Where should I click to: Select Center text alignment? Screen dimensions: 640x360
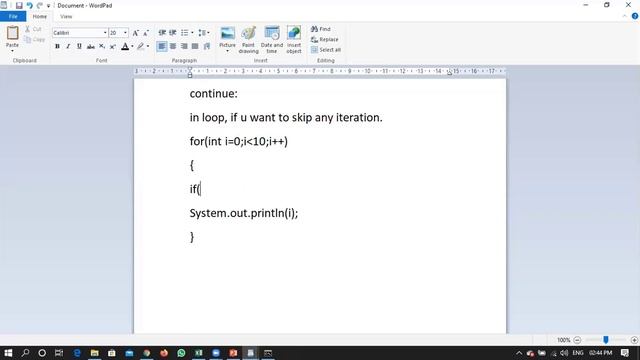coord(173,46)
